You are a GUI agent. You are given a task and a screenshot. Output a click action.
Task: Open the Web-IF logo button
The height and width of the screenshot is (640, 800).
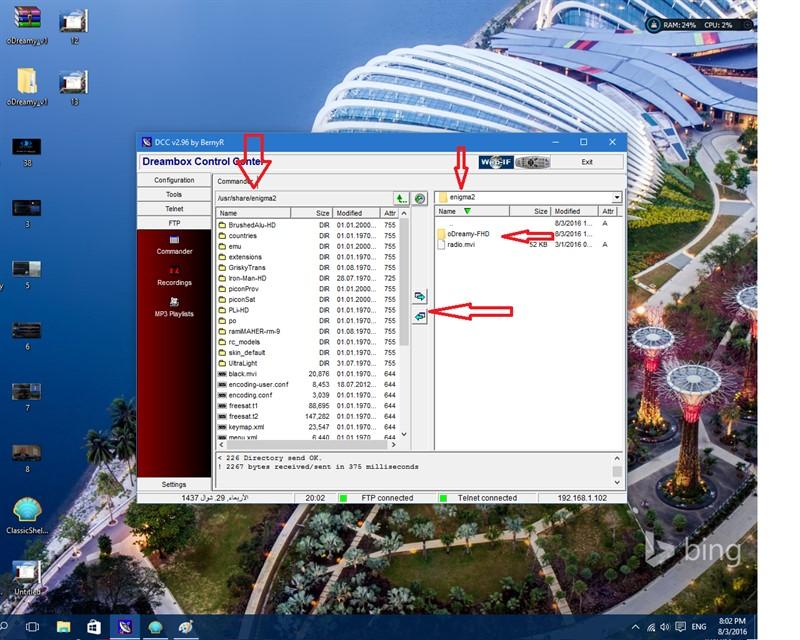[496, 162]
